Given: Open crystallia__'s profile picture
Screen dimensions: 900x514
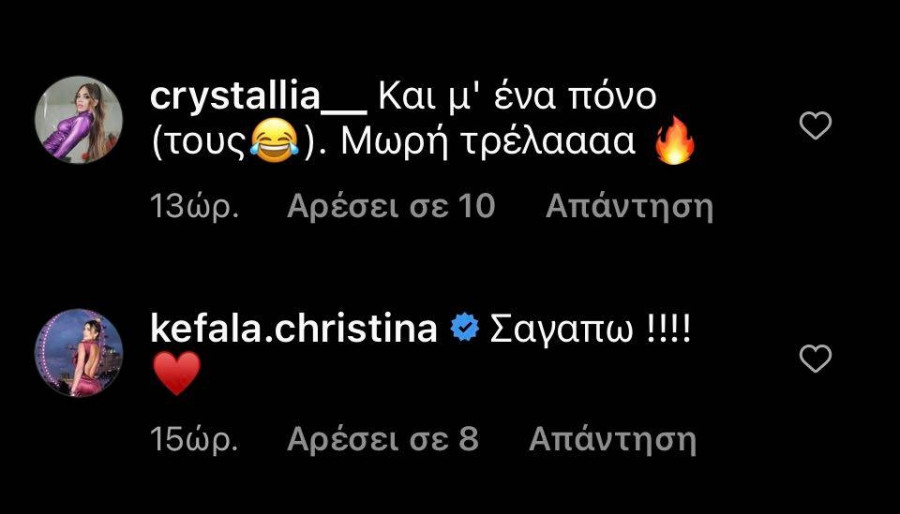Looking at the screenshot, I should pos(79,119).
